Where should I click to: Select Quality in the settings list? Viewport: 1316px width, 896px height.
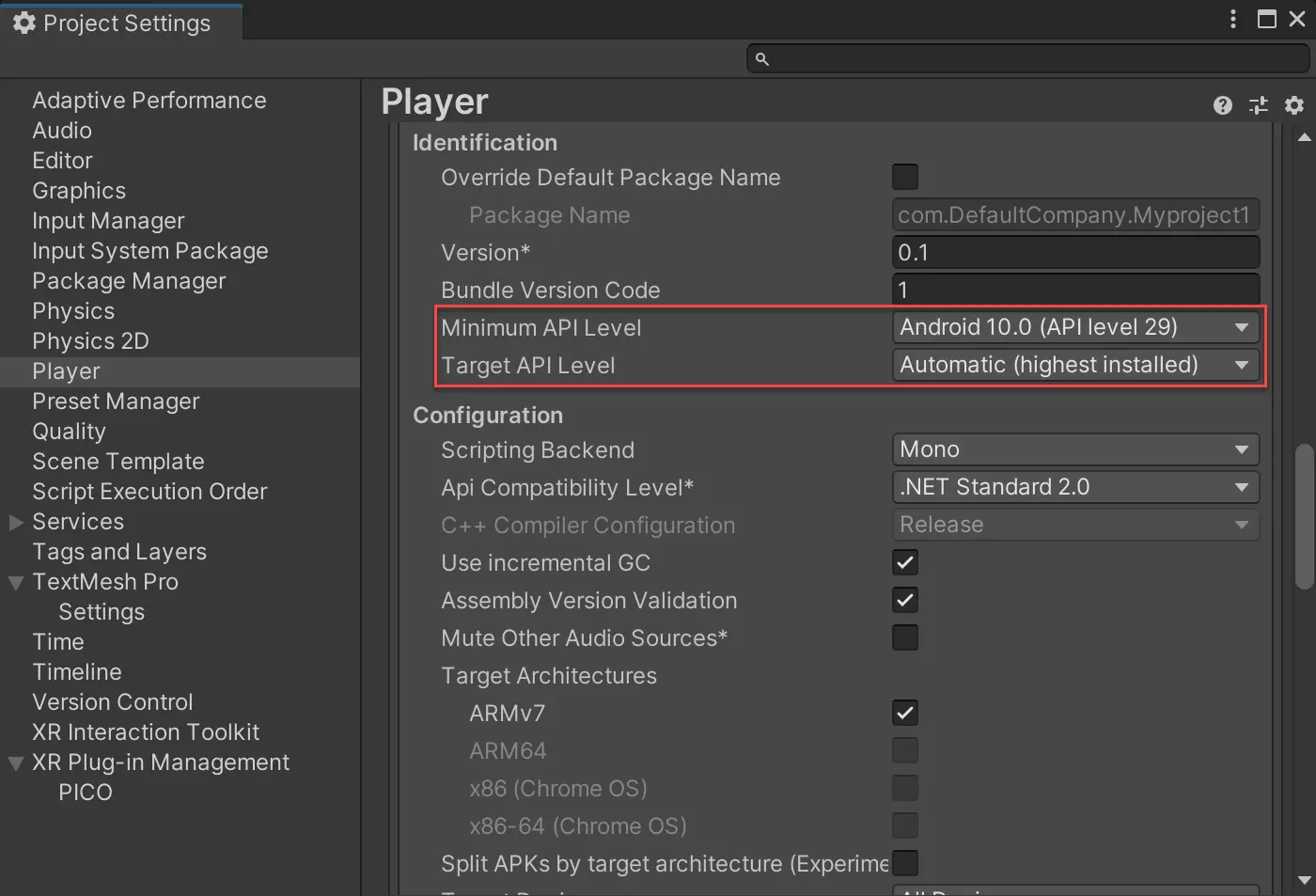[x=69, y=432]
